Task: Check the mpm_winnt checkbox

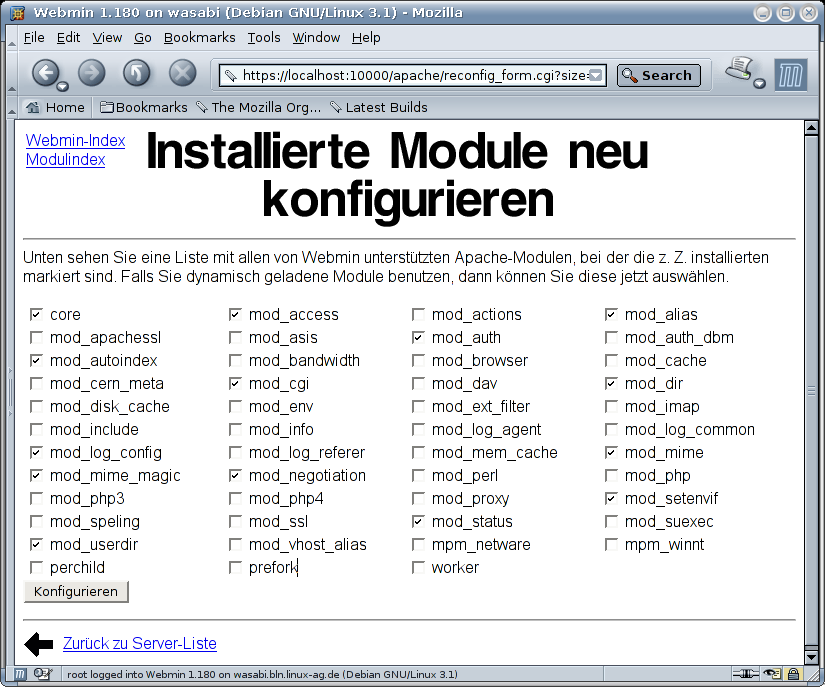Action: [611, 544]
